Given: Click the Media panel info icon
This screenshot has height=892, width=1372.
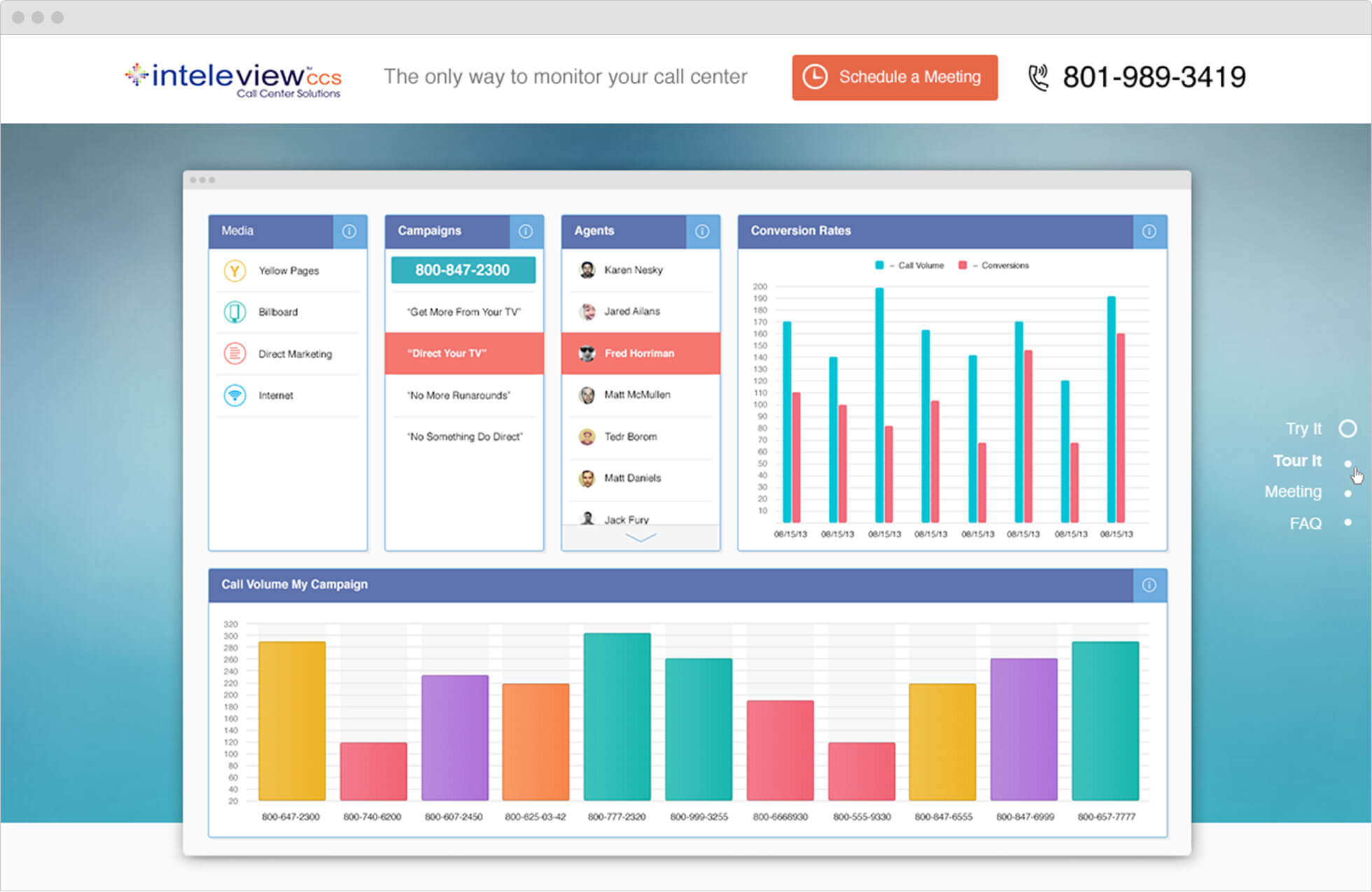Looking at the screenshot, I should pos(349,232).
